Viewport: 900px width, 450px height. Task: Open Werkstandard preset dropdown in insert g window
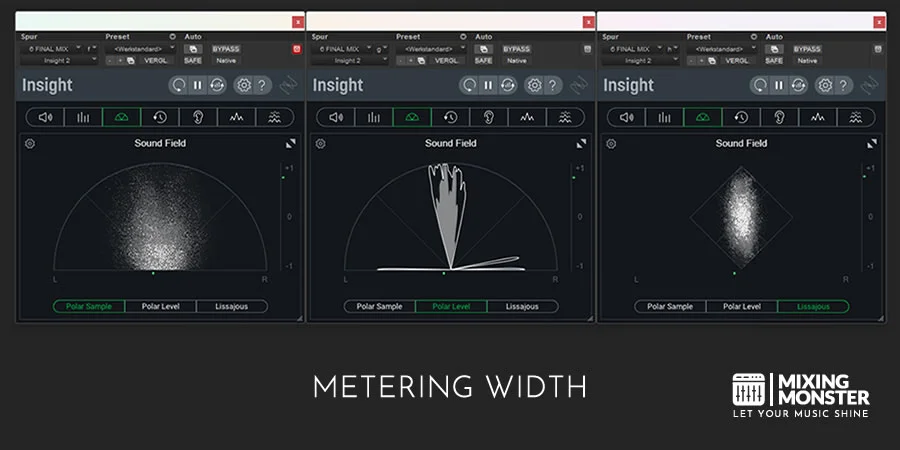[x=431, y=49]
